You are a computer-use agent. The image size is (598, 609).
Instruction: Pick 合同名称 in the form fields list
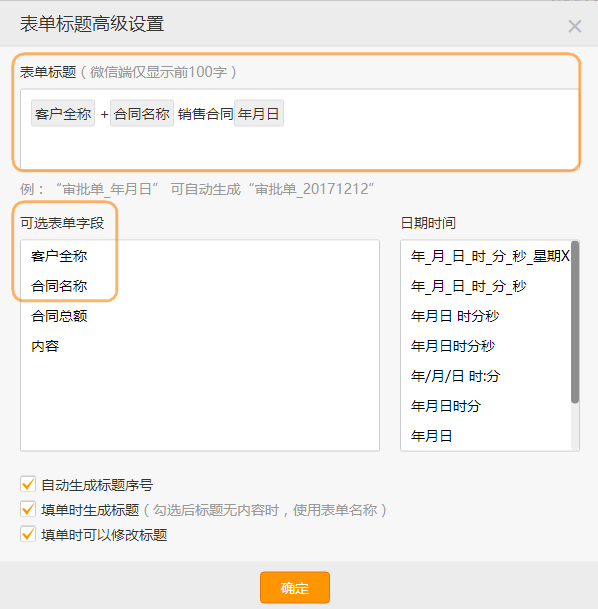click(x=59, y=286)
